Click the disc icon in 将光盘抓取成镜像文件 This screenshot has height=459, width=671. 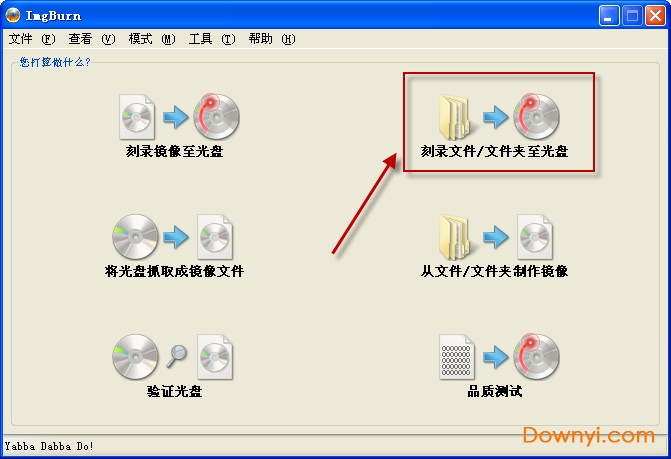(x=135, y=237)
